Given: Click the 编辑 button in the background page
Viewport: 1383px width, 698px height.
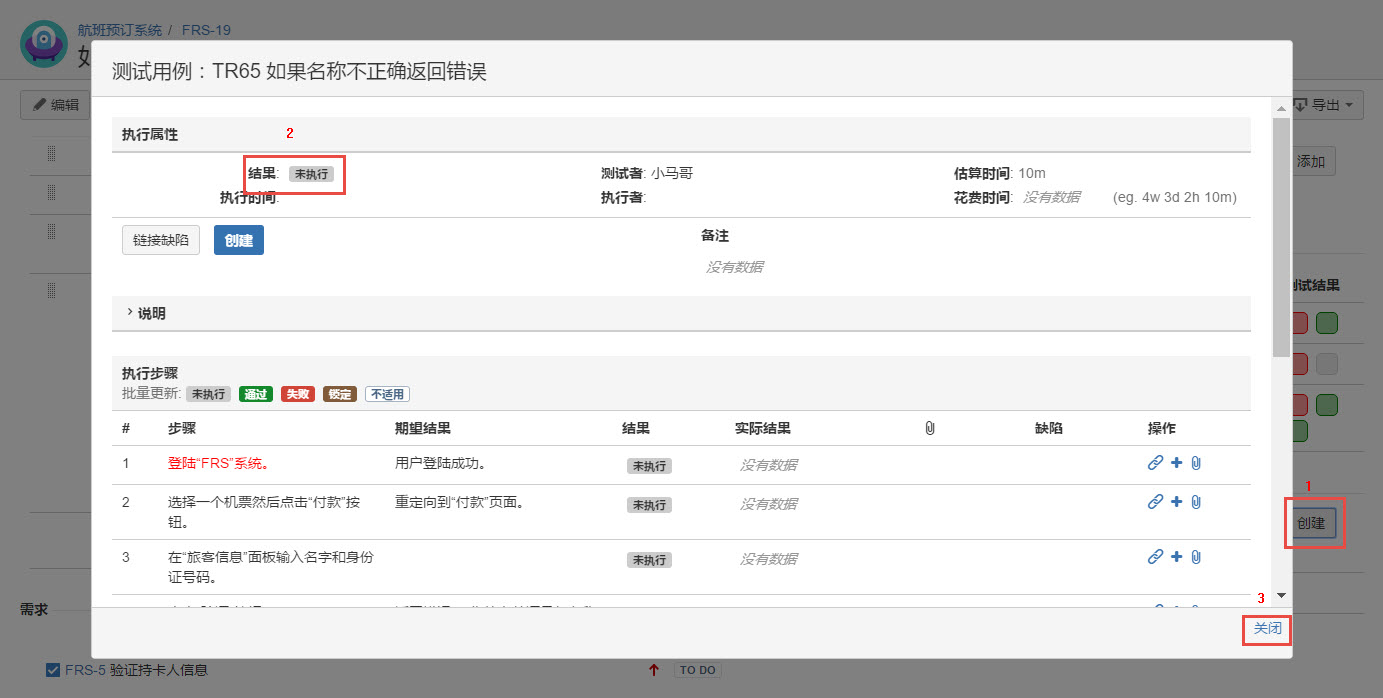Looking at the screenshot, I should [56, 105].
